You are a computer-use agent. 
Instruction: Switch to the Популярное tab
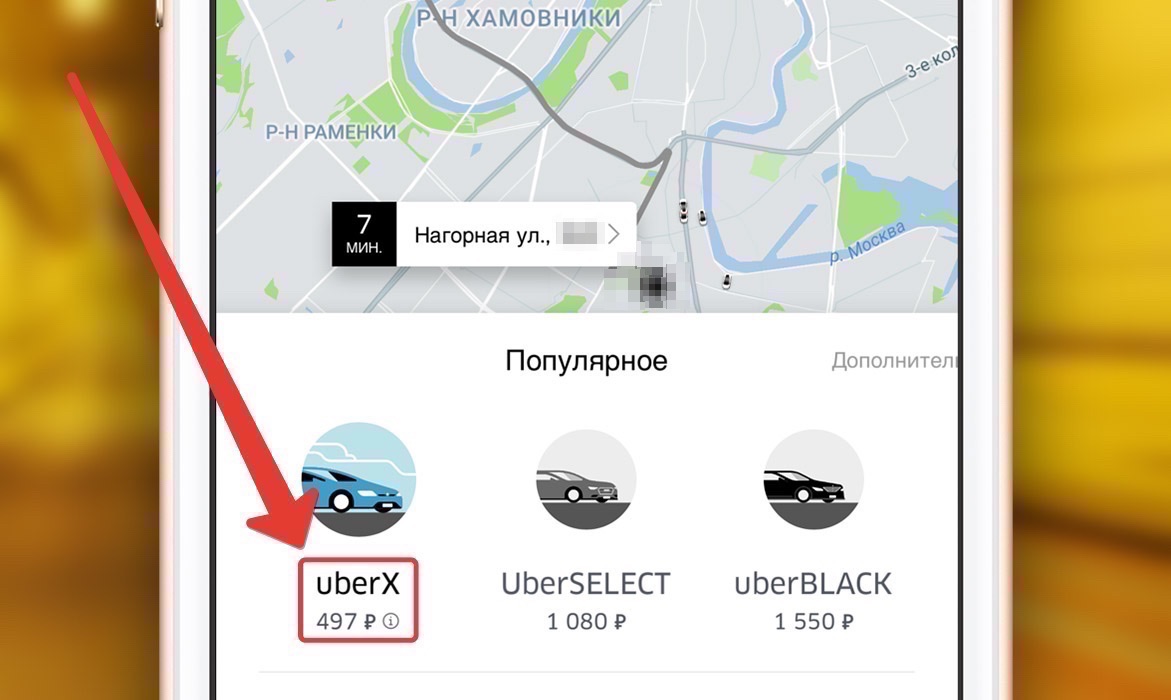click(586, 361)
